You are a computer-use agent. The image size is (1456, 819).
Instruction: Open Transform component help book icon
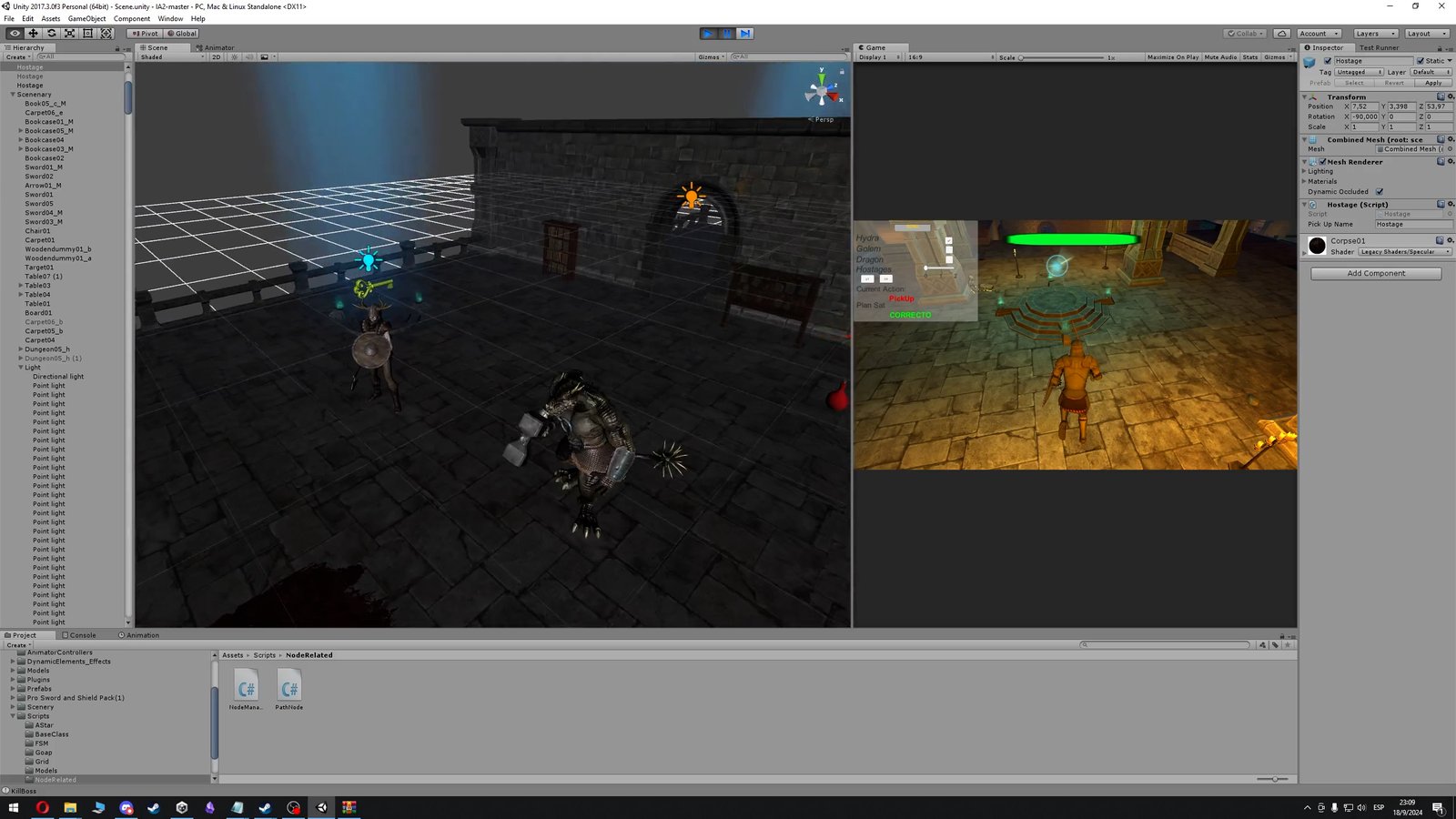tap(1441, 96)
